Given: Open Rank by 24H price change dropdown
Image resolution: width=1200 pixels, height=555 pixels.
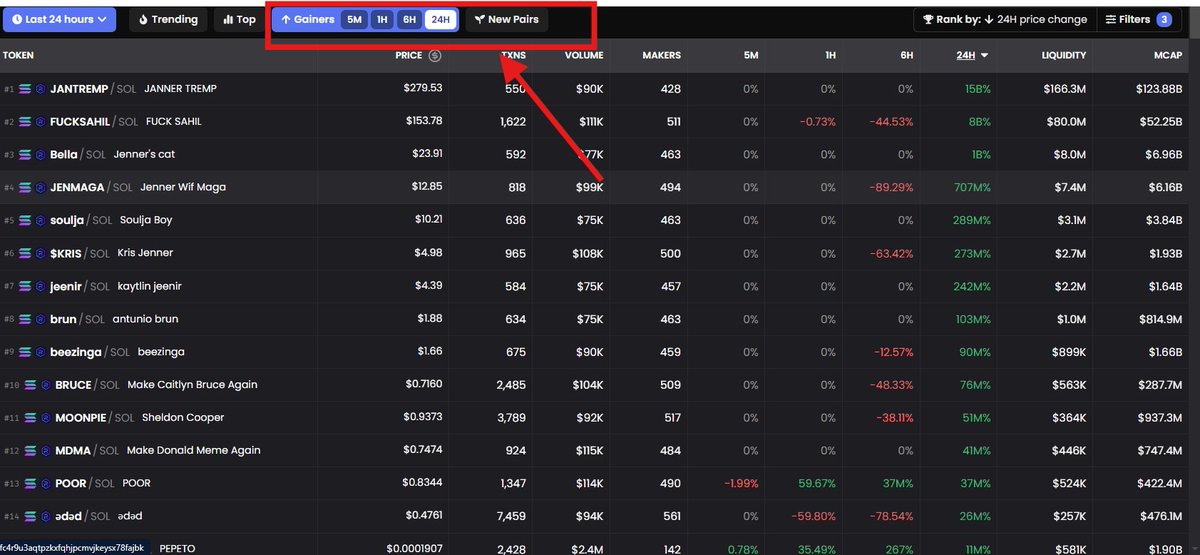Looking at the screenshot, I should tap(1003, 19).
